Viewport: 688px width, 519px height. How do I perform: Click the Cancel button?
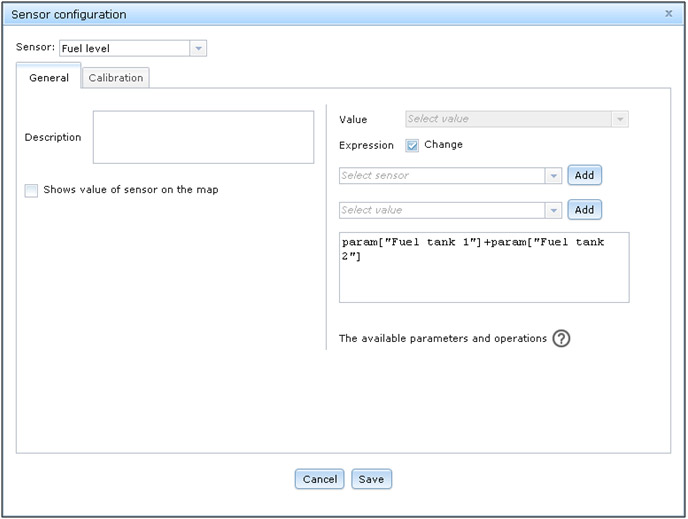point(319,479)
